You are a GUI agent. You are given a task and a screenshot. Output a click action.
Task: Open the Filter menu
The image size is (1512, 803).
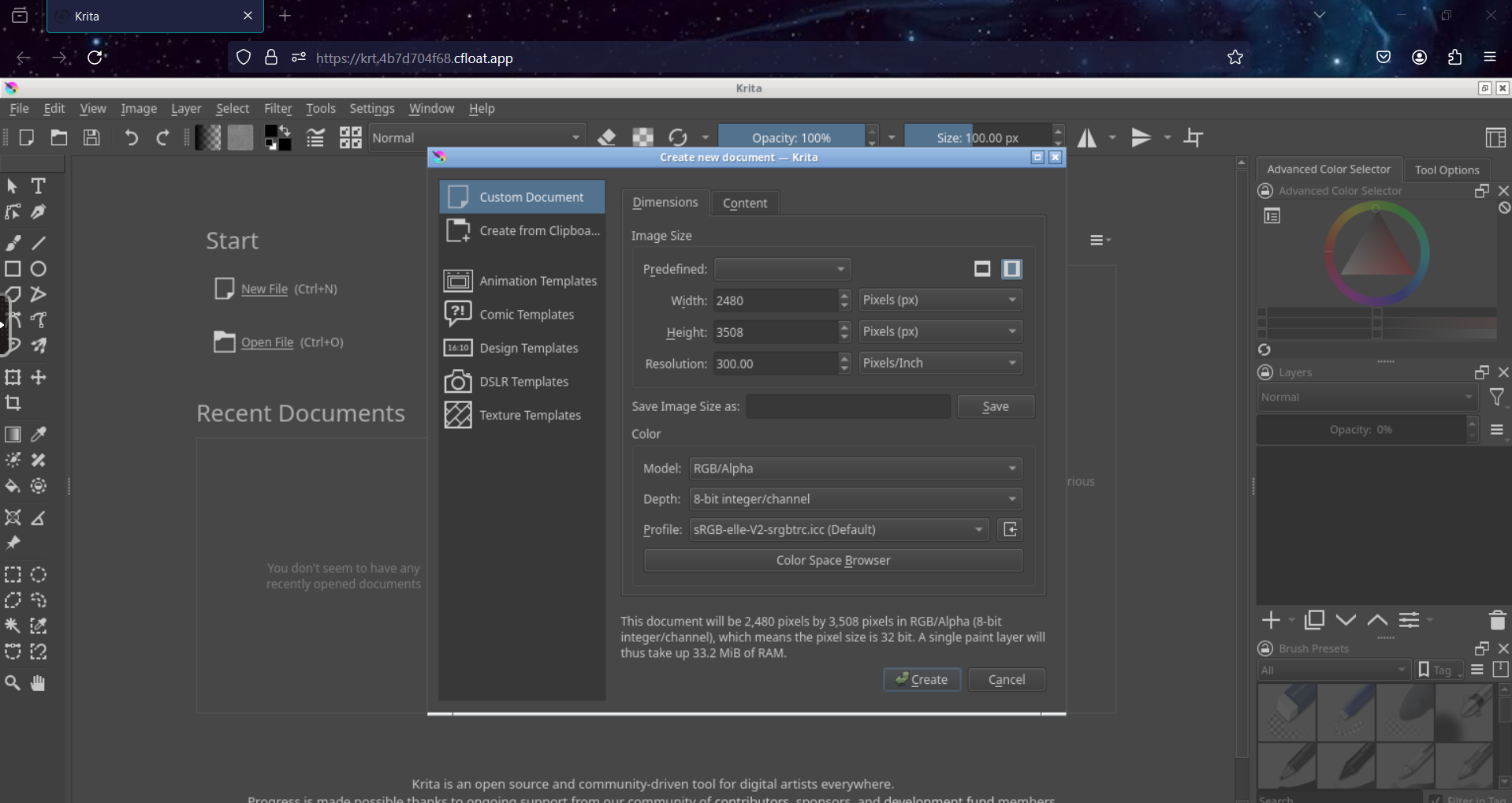tap(277, 109)
